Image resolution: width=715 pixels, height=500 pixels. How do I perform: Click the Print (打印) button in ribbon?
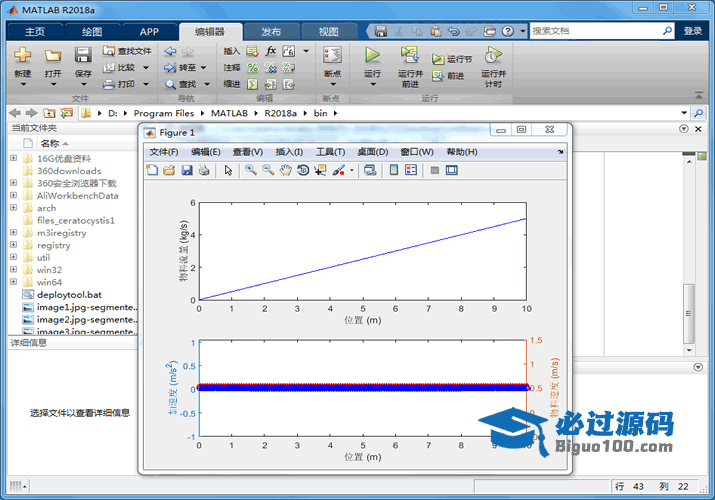pos(119,84)
